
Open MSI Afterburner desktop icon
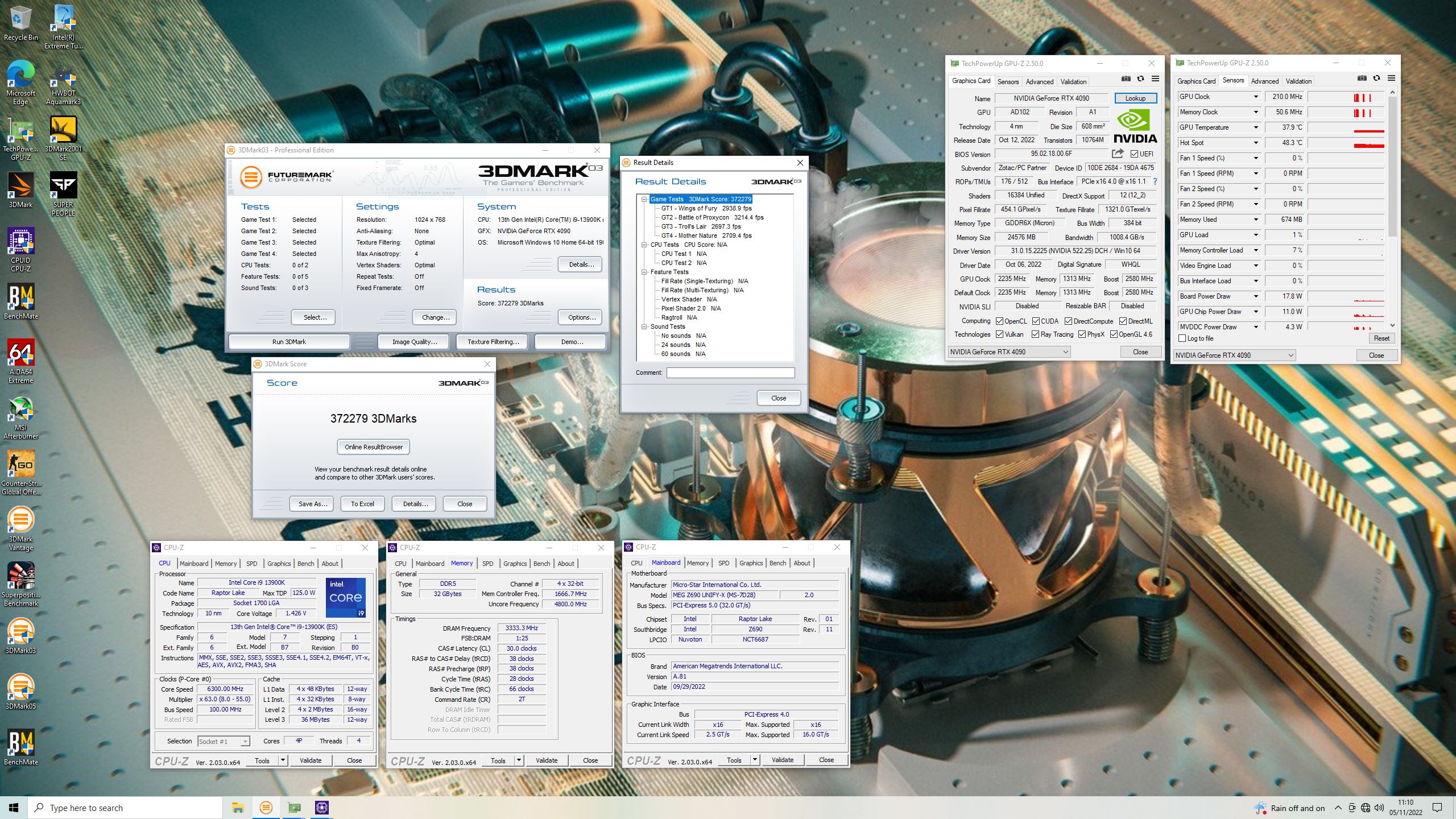pos(20,417)
